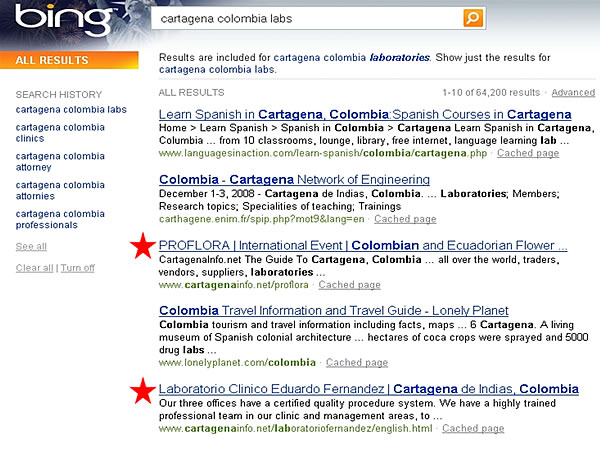Open 'cartagena colombia attorney' history item
The image size is (600, 450).
pos(60,162)
